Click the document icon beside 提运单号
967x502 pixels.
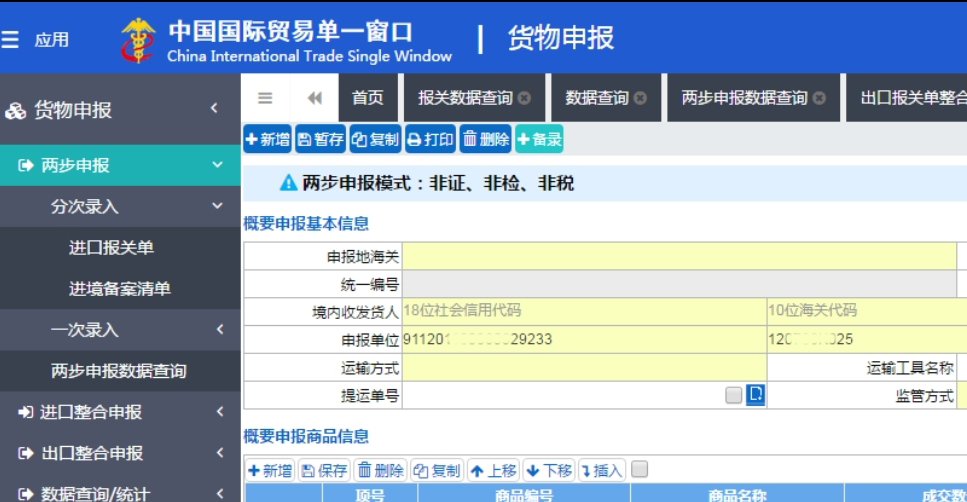756,395
